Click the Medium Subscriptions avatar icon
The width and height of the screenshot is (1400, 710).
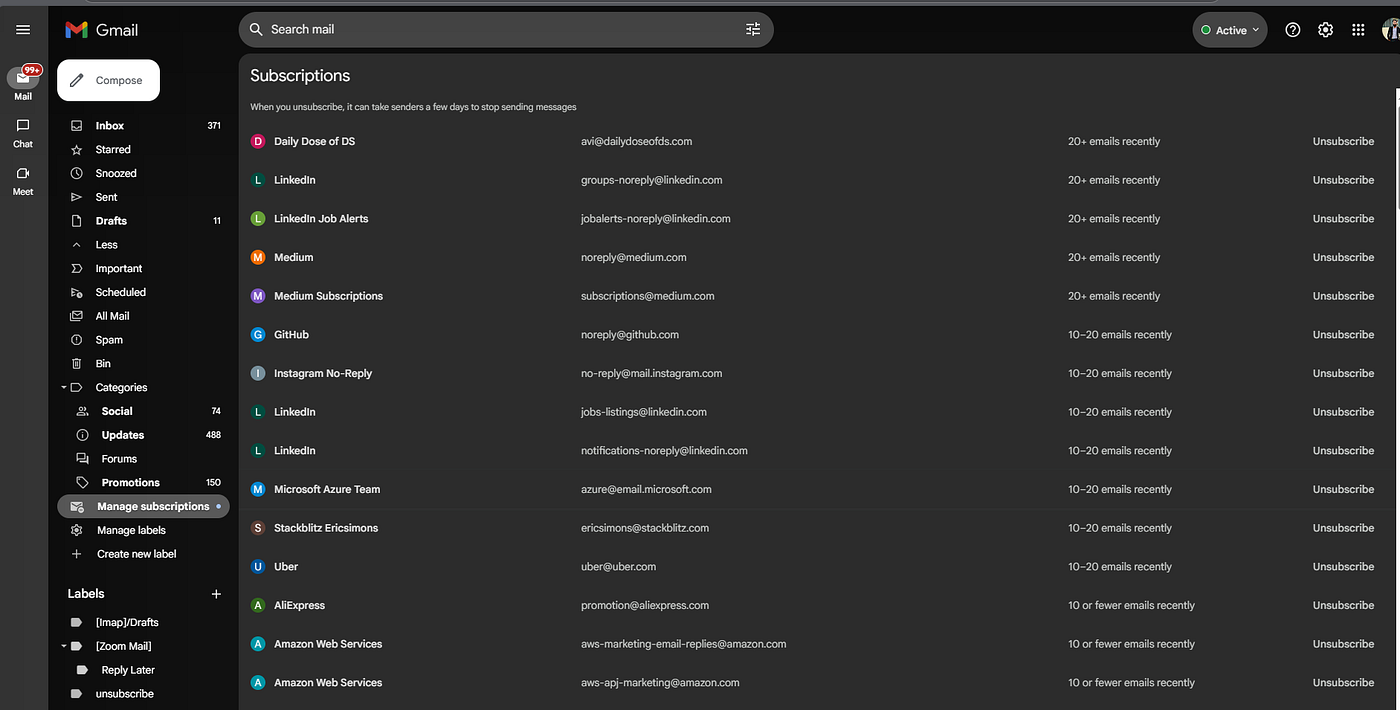258,296
